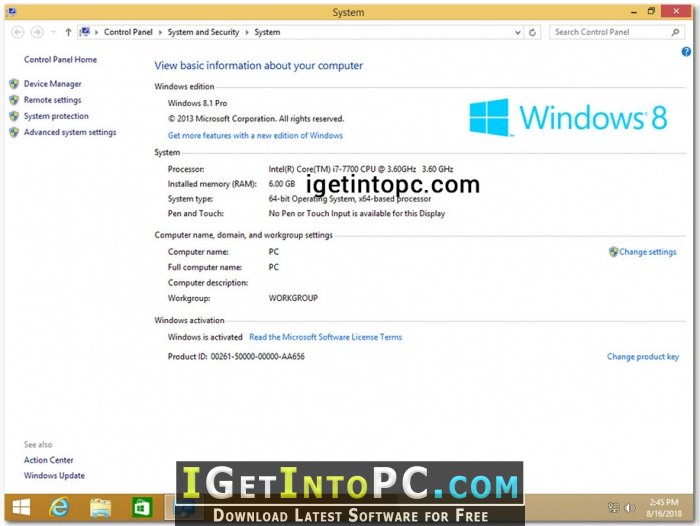The height and width of the screenshot is (526, 700).
Task: Expand the arrow after System and Security breadcrumb
Action: [246, 32]
